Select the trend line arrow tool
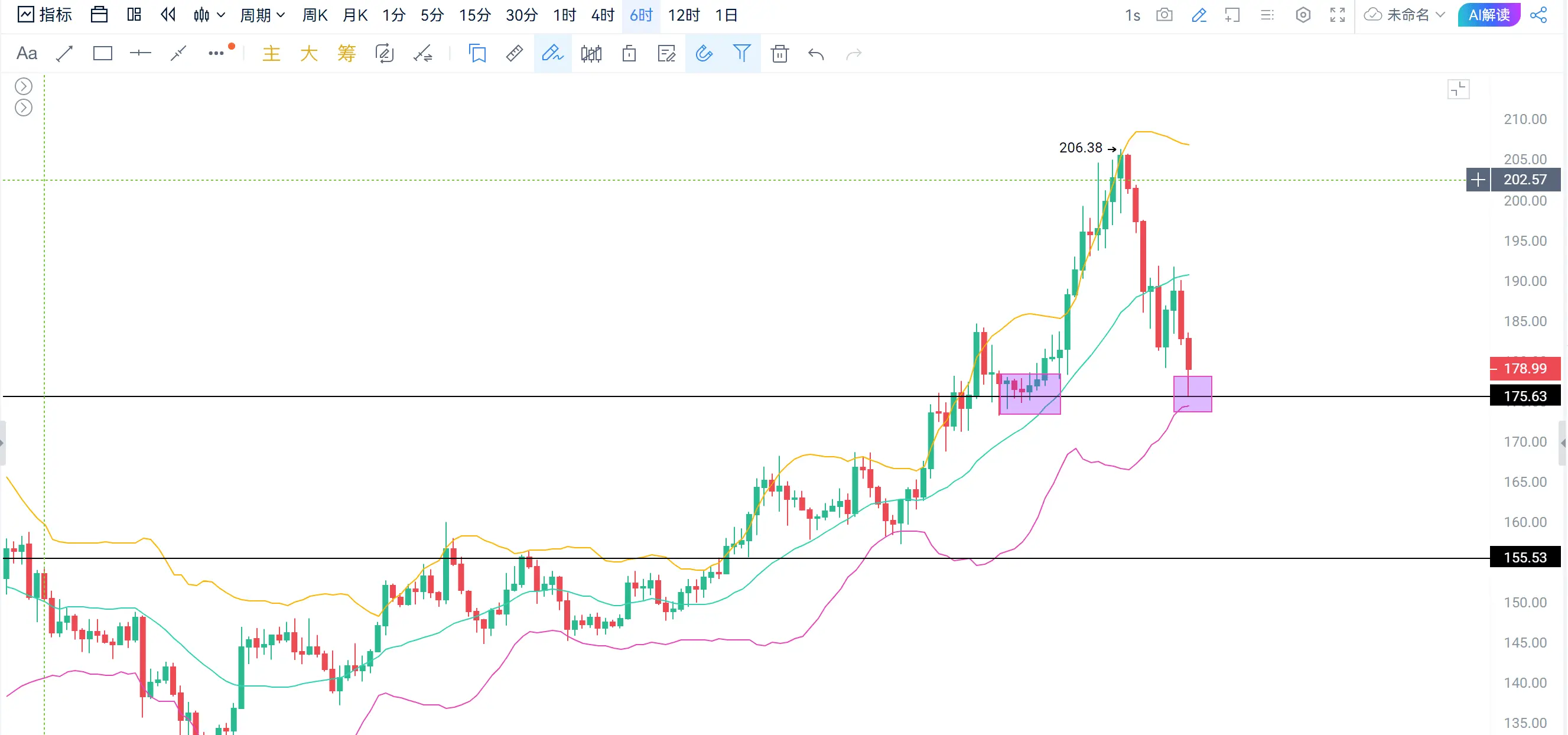 pyautogui.click(x=64, y=54)
